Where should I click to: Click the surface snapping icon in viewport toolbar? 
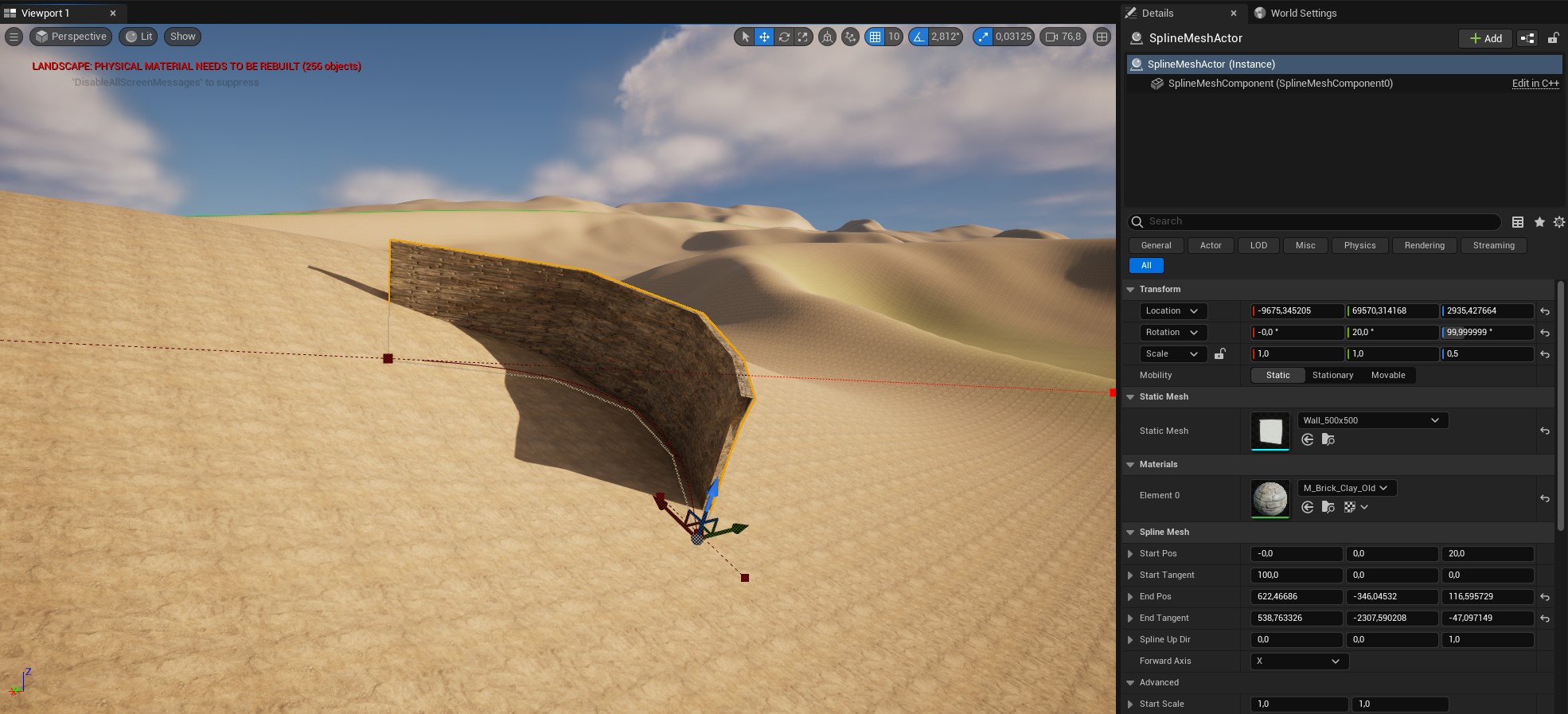pos(850,37)
